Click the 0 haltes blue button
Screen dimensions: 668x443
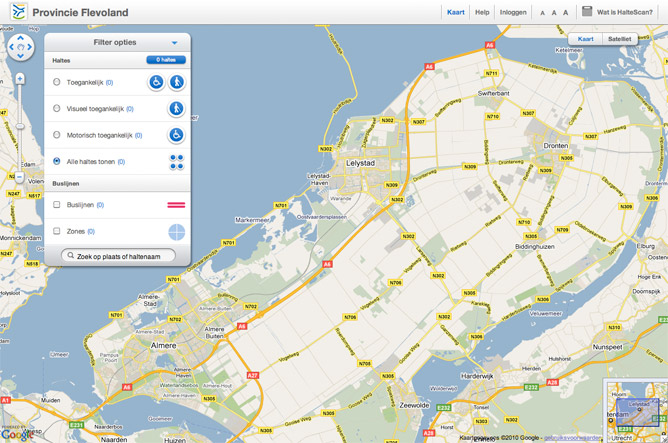pyautogui.click(x=166, y=60)
